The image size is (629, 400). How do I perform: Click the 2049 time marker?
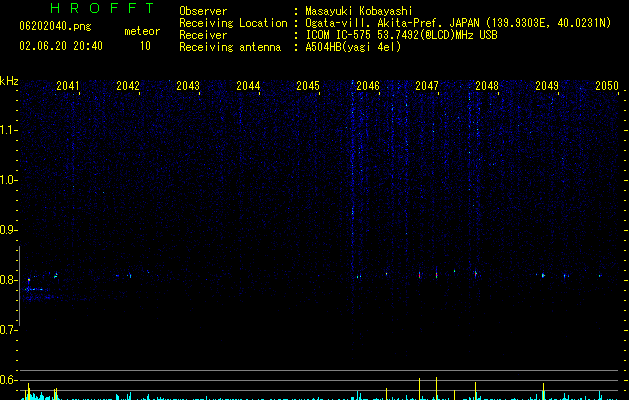point(547,86)
